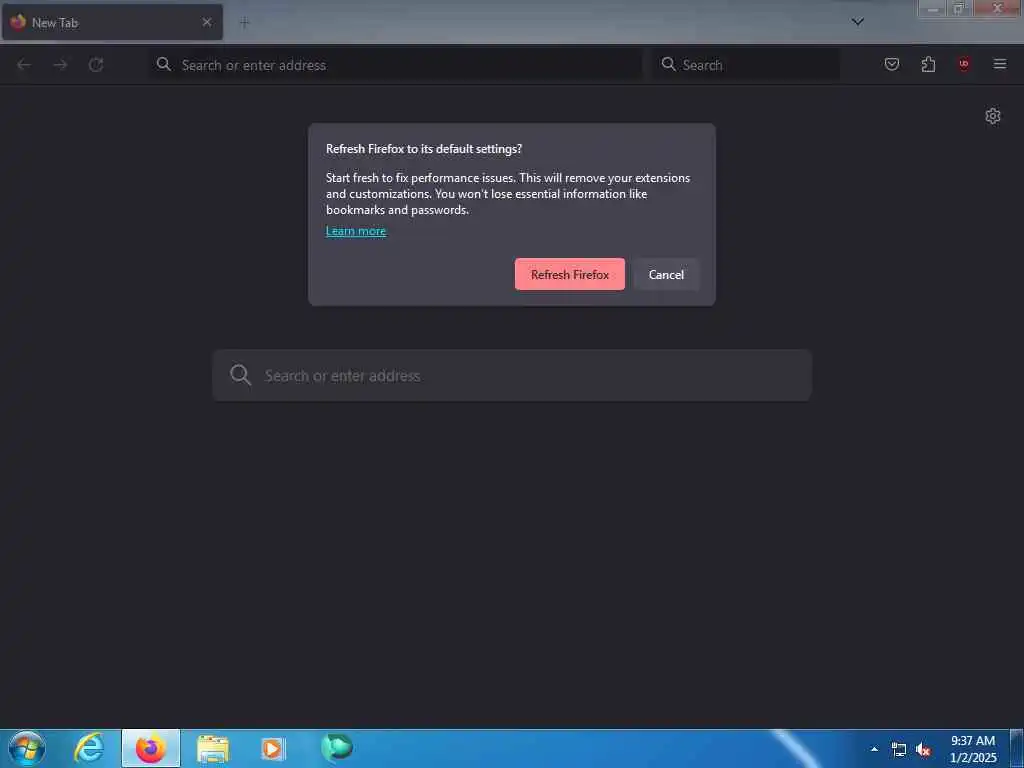Open the muted volume tray icon
This screenshot has height=768, width=1024.
[923, 750]
